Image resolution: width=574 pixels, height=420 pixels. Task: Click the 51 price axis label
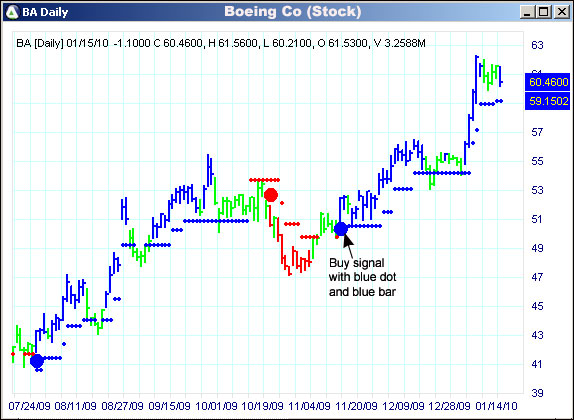537,219
